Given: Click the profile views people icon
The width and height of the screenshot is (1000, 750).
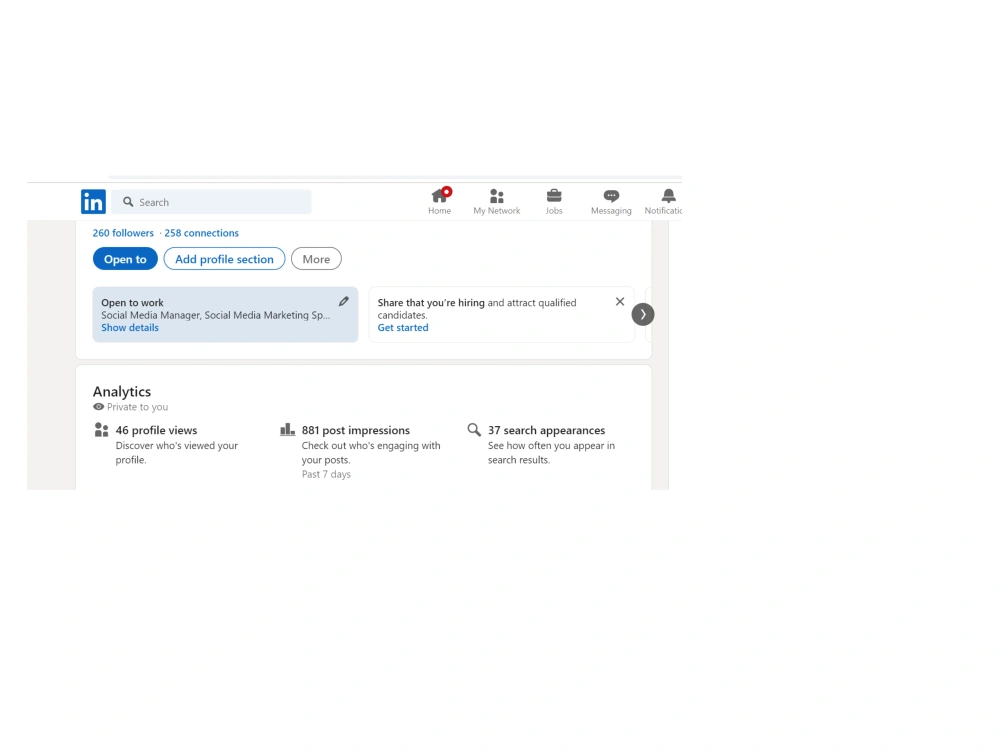Looking at the screenshot, I should pyautogui.click(x=101, y=430).
